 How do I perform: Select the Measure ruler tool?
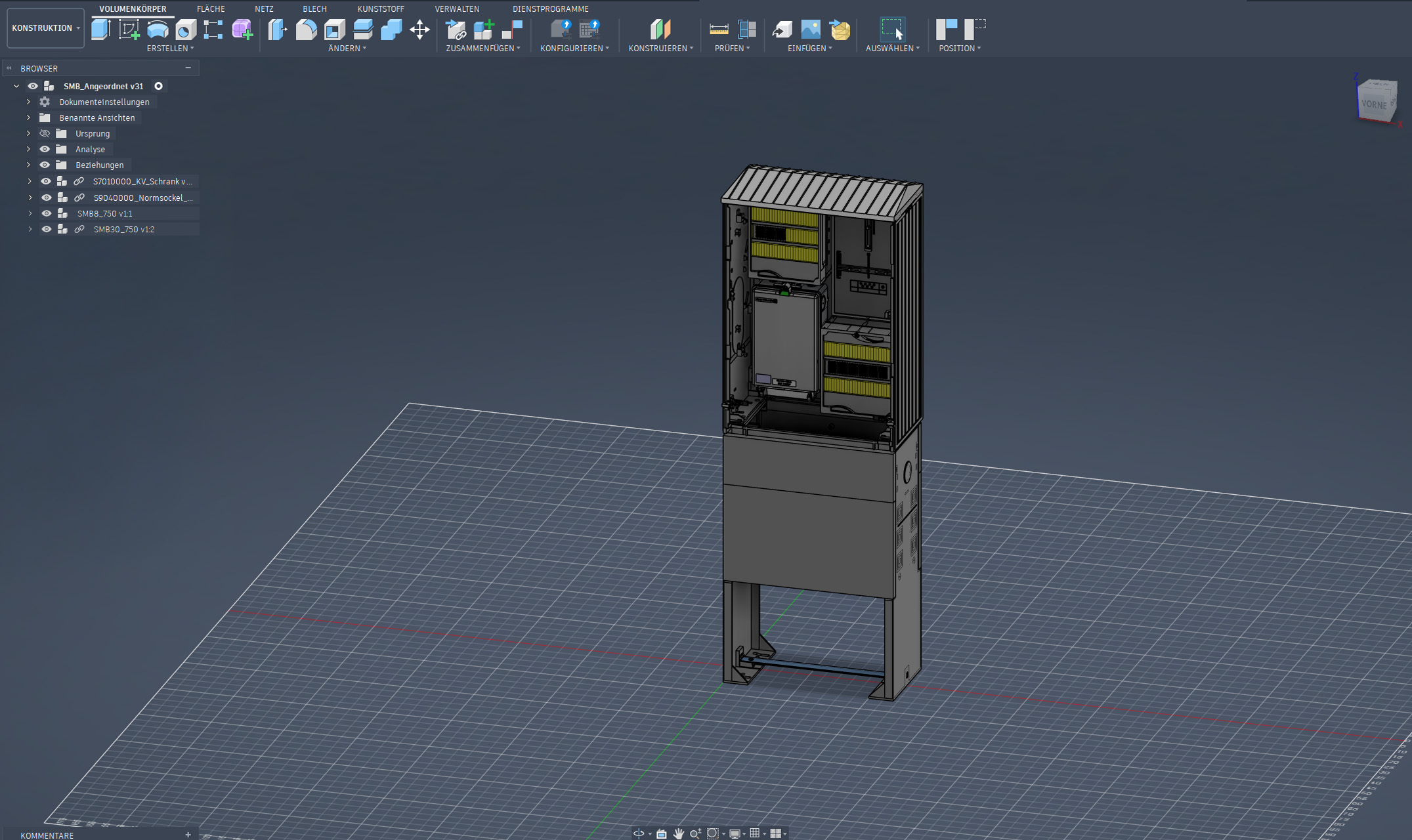point(719,30)
